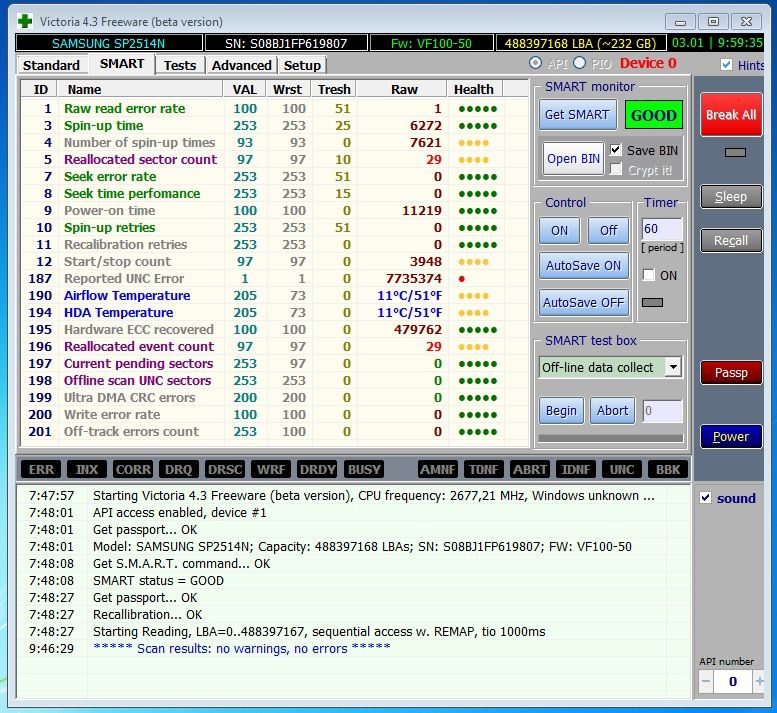Screen dimensions: 777x713
Task: Click the IDNF error indicator
Action: pos(576,469)
